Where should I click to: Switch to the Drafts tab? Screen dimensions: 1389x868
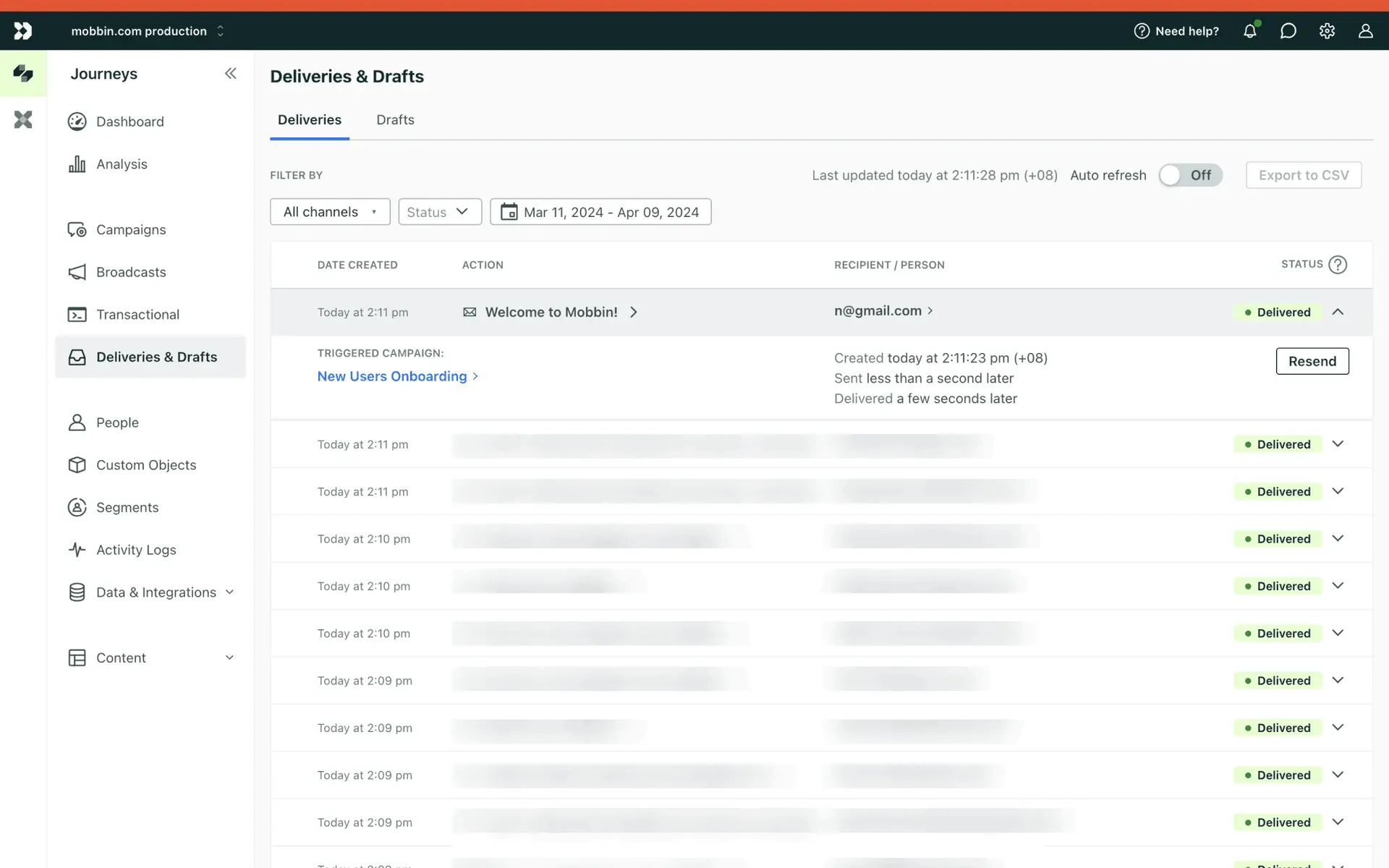tap(395, 120)
